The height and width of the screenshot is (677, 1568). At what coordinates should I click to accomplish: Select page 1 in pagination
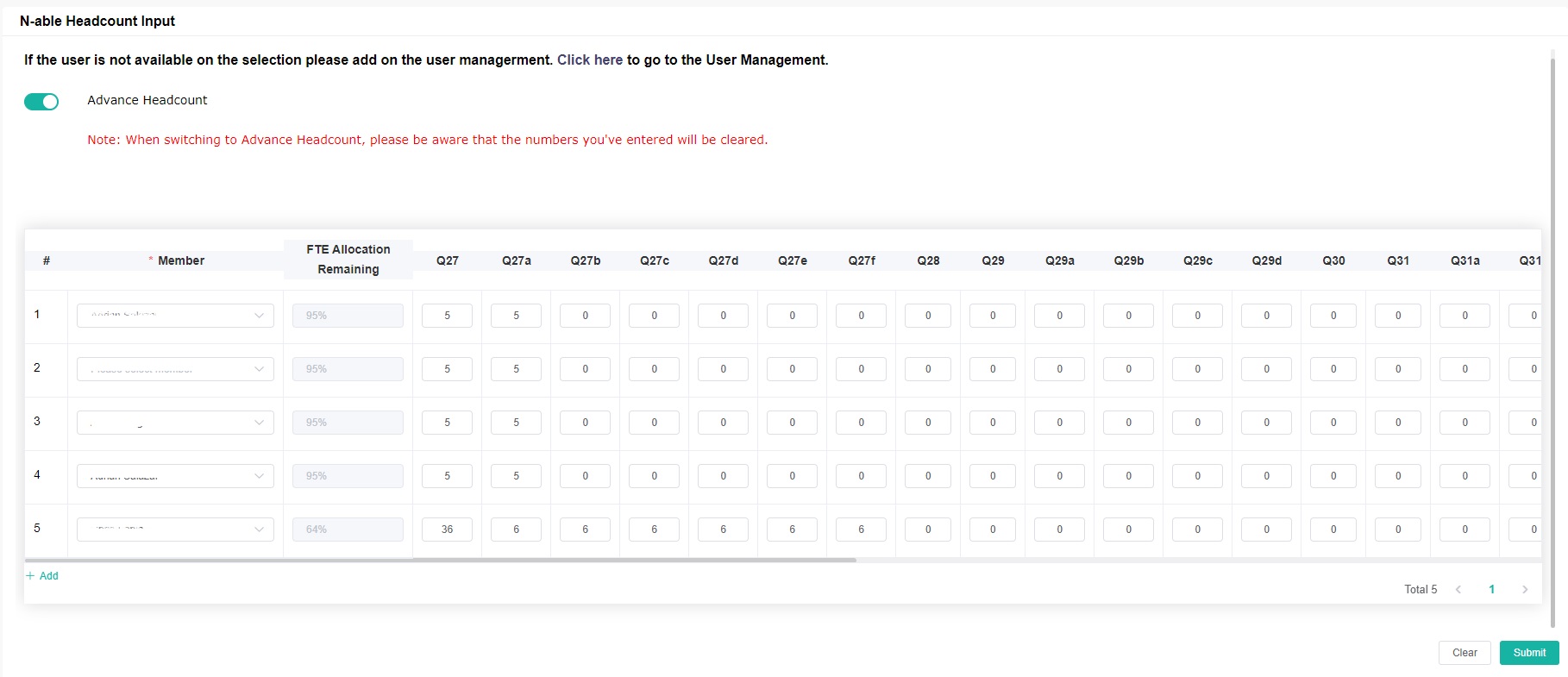click(x=1491, y=590)
